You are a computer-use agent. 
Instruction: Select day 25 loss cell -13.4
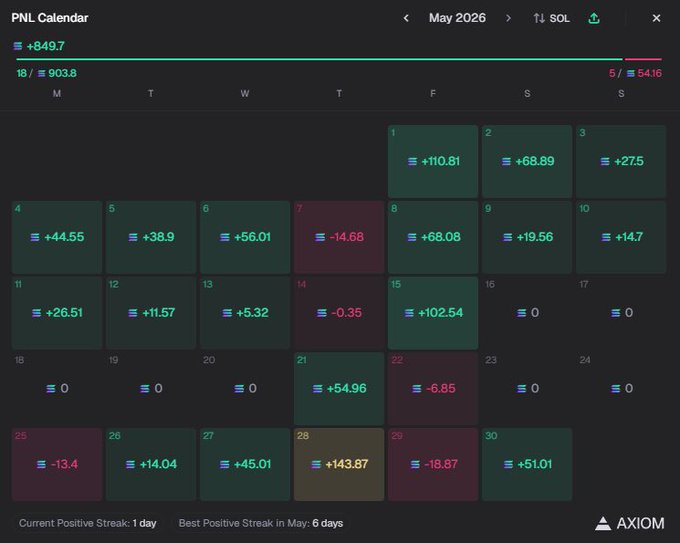[x=57, y=464]
